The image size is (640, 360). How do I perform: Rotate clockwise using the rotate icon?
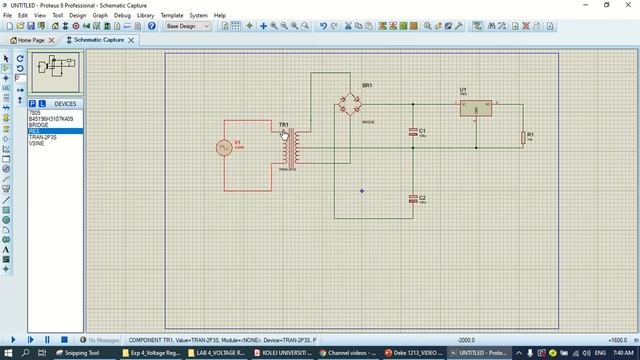point(20,59)
